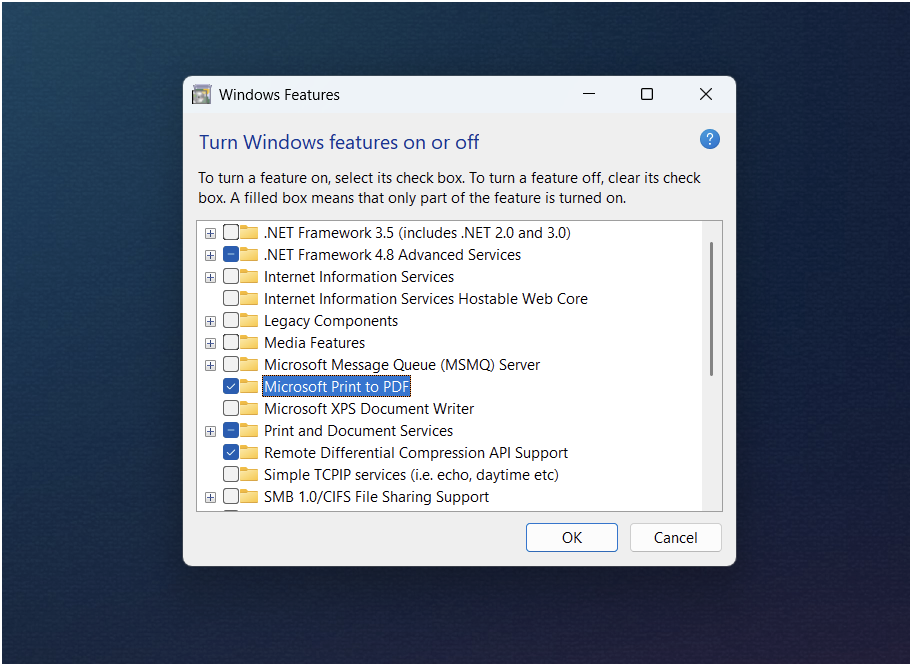This screenshot has width=912, height=666.
Task: Select the Microsoft Print to PDF label
Action: click(337, 387)
